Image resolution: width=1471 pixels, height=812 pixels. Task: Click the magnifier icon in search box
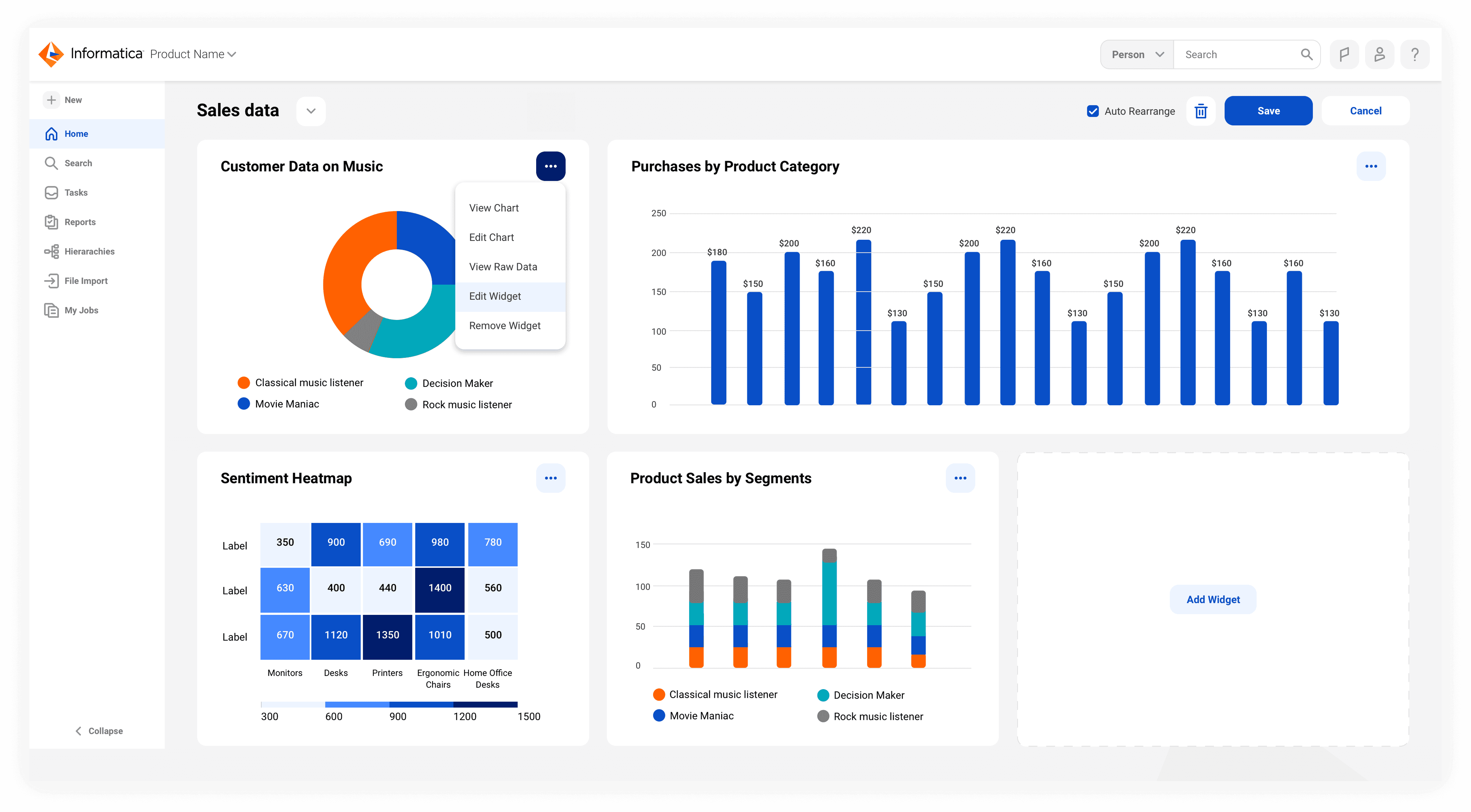pos(1306,54)
